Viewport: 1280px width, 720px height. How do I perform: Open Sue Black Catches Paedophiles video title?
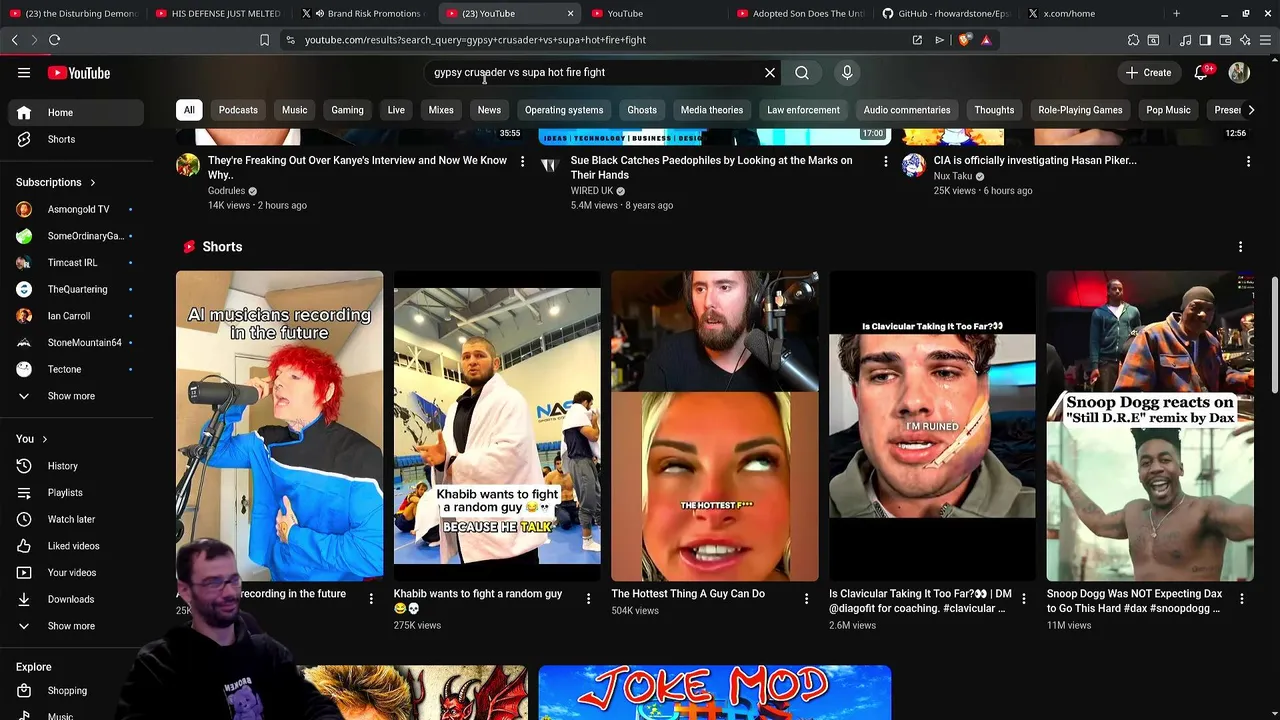click(x=711, y=167)
